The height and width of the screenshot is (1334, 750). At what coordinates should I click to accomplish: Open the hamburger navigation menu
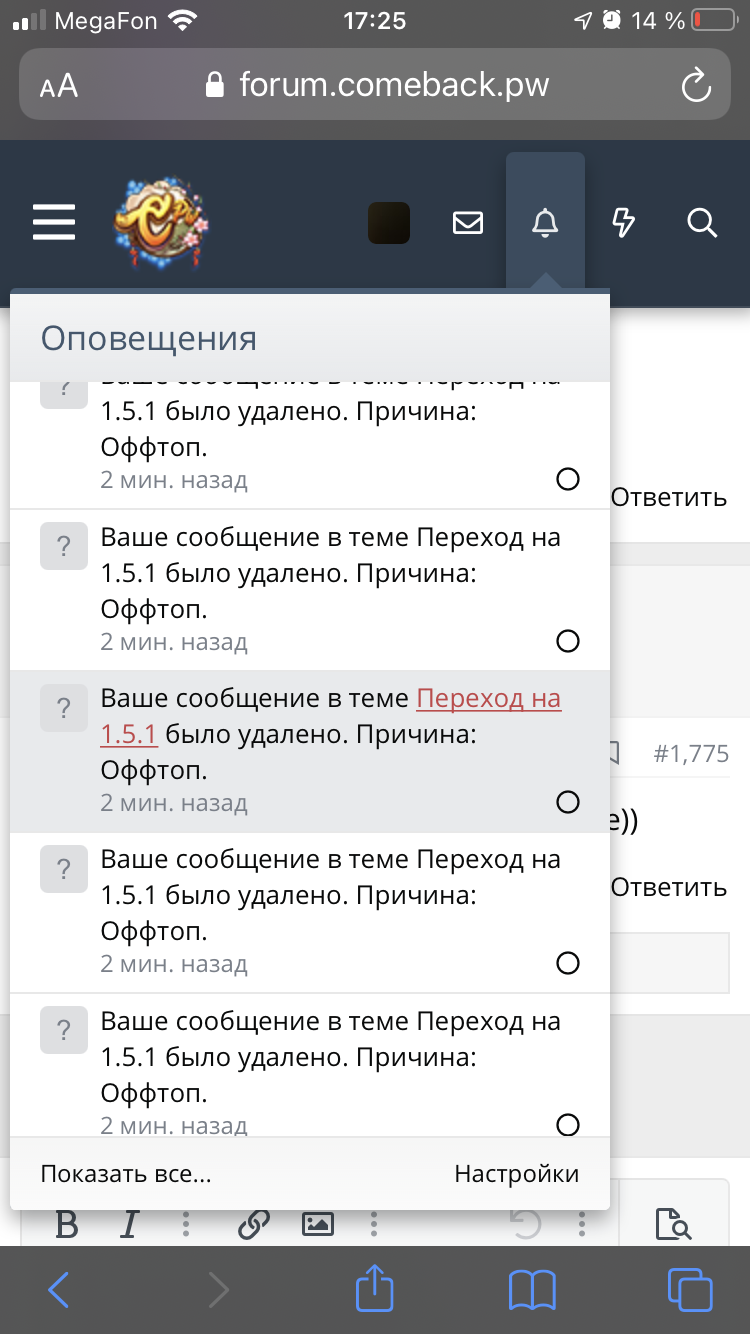(x=54, y=223)
